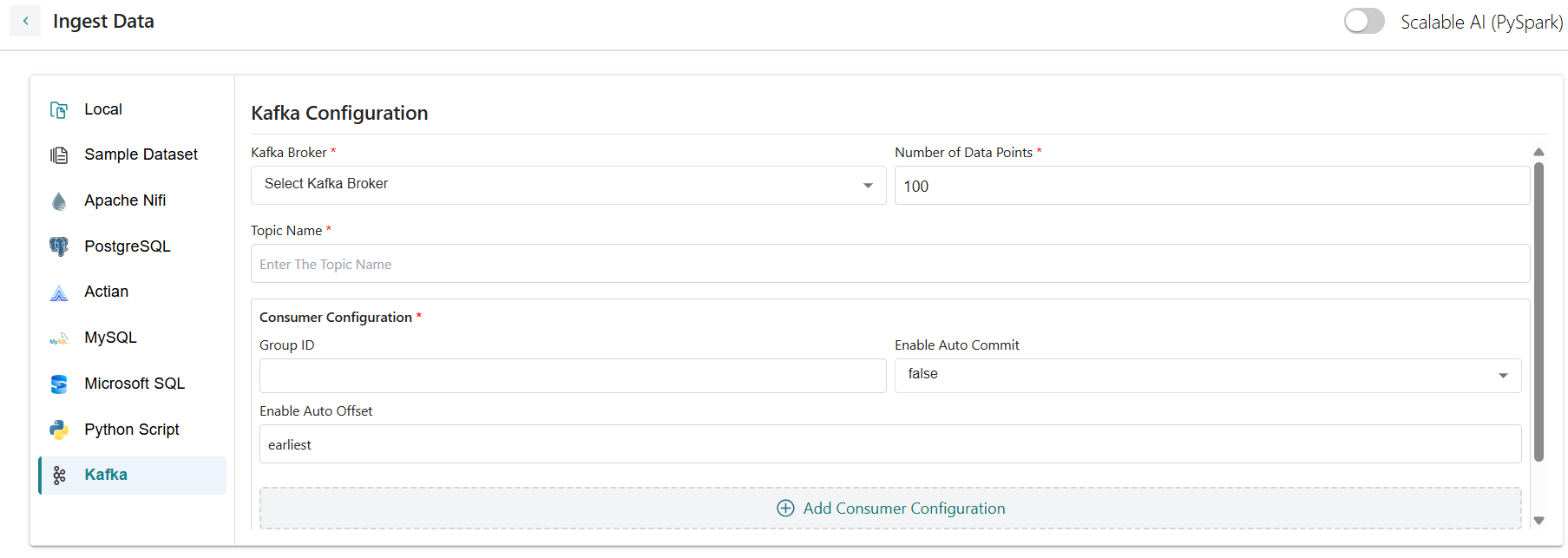The height and width of the screenshot is (558, 1568).
Task: Click the Sample Dataset icon
Action: point(59,155)
